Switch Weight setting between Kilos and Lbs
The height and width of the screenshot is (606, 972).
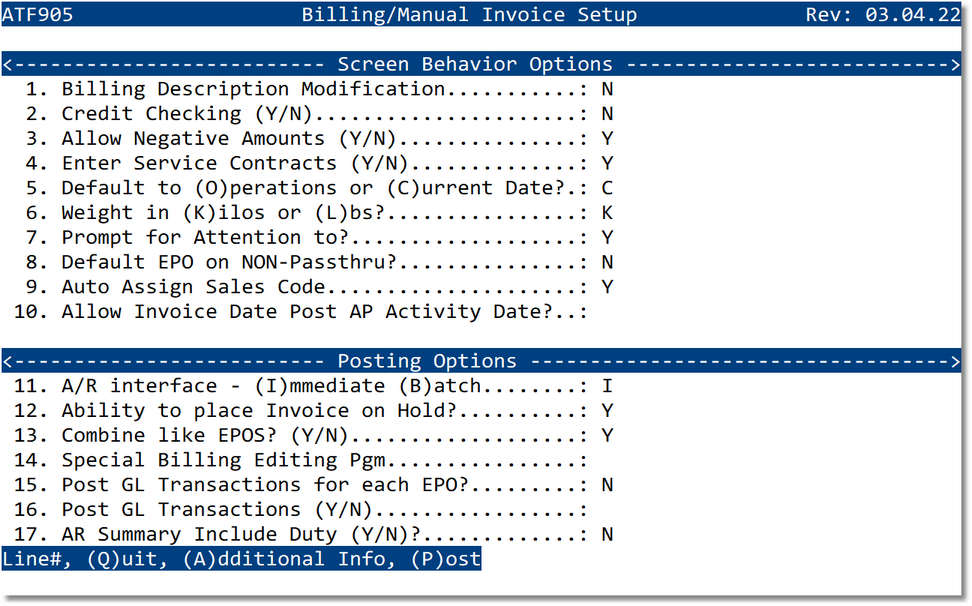[607, 212]
